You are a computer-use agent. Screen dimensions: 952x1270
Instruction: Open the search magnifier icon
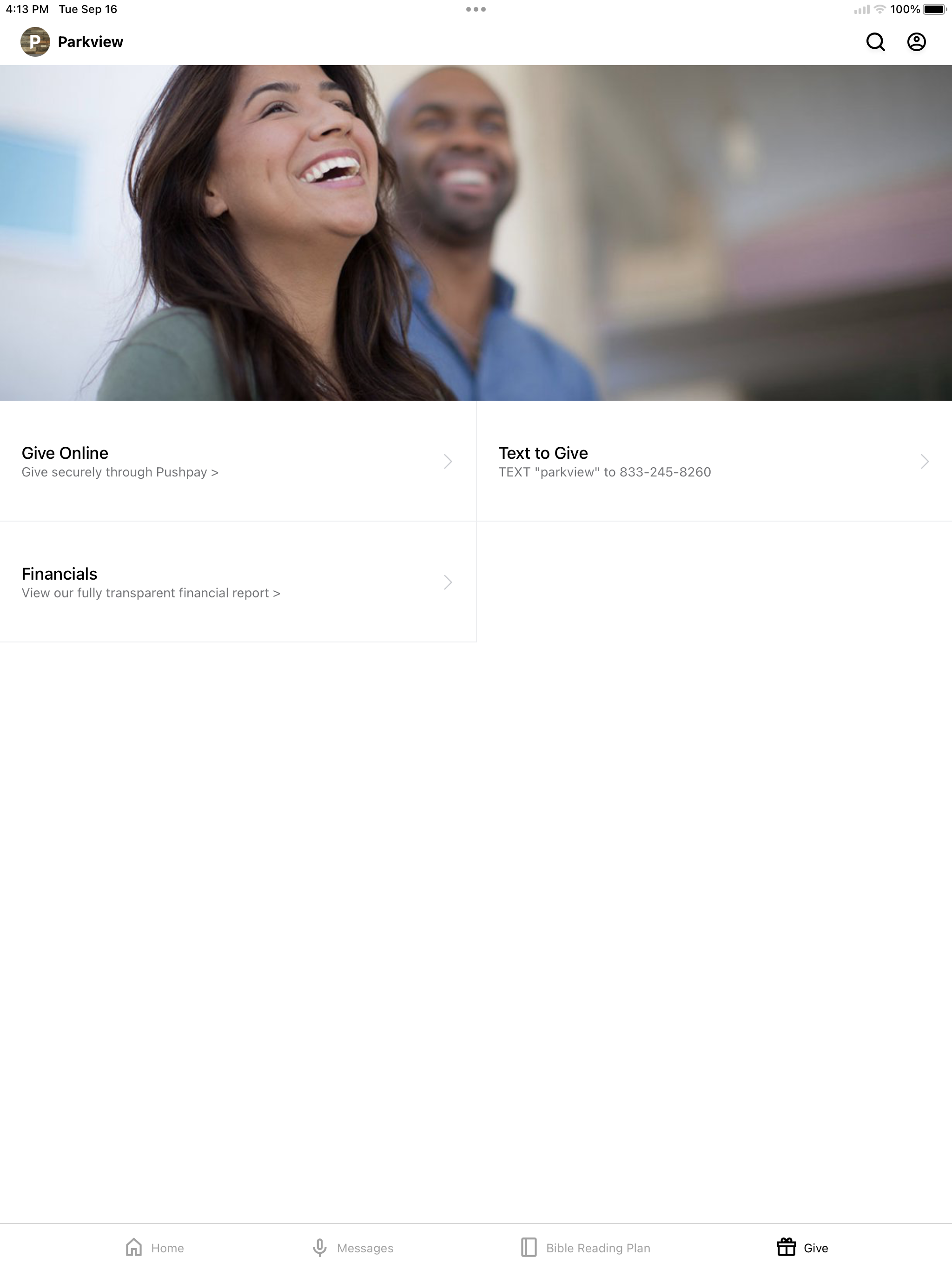click(875, 42)
